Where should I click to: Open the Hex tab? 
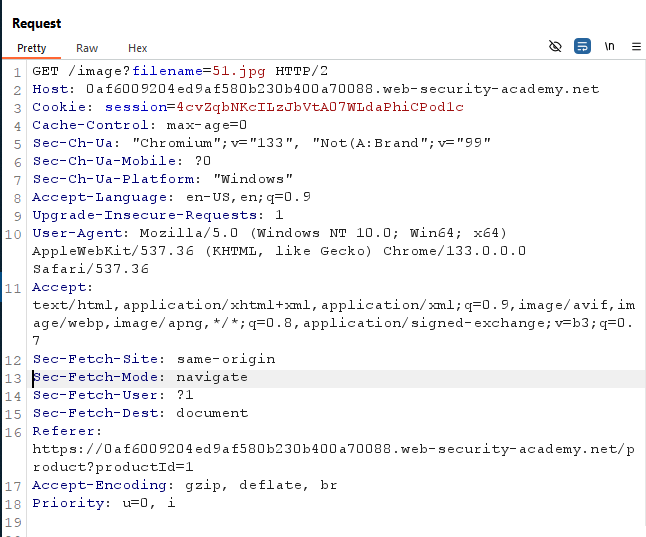pos(137,48)
